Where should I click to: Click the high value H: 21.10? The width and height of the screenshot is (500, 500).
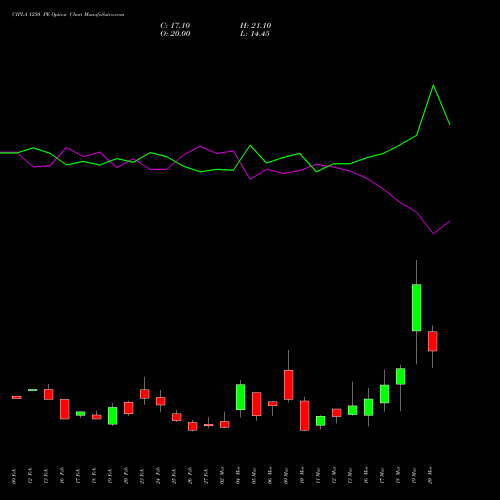point(255,26)
